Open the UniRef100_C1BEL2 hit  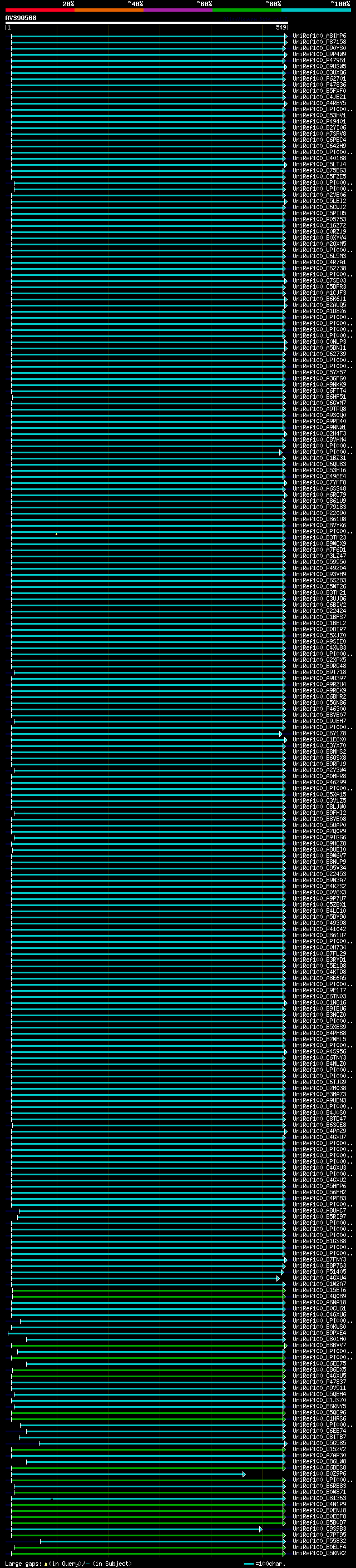point(319,623)
